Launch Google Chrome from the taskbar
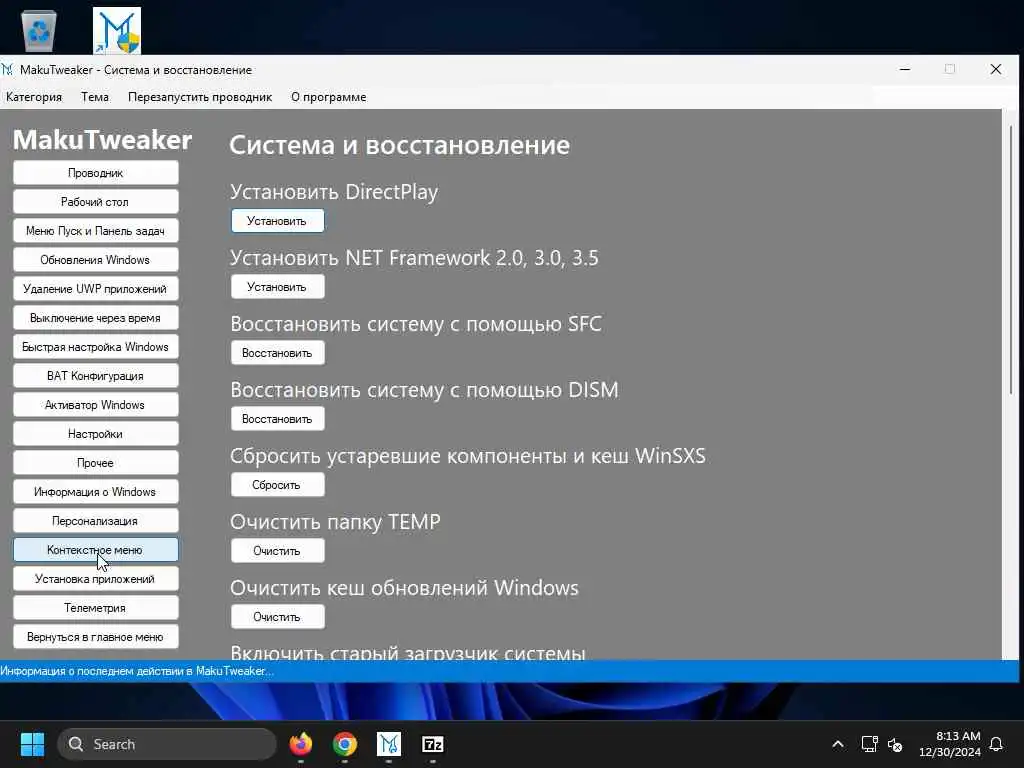The image size is (1024, 768). click(345, 744)
